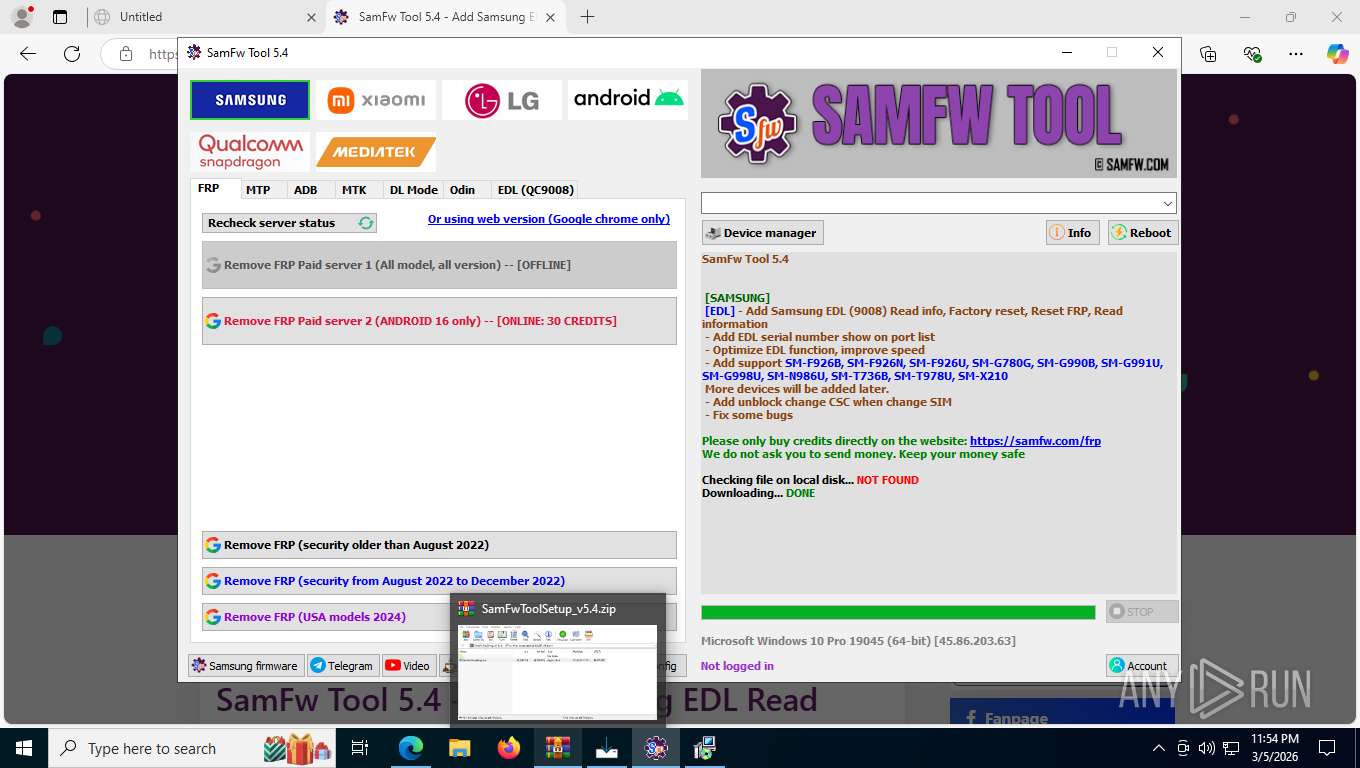Open Microsoft Edge from the taskbar
This screenshot has width=1360, height=768.
(x=411, y=748)
